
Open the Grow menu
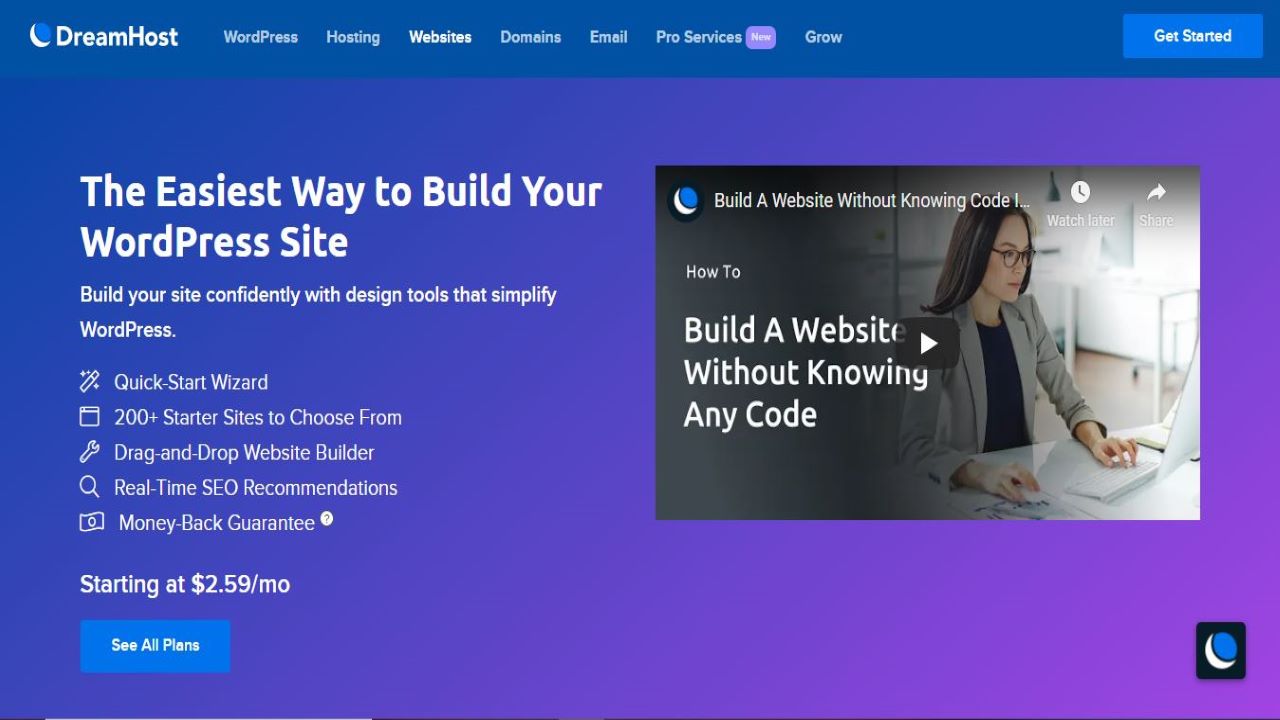click(823, 37)
